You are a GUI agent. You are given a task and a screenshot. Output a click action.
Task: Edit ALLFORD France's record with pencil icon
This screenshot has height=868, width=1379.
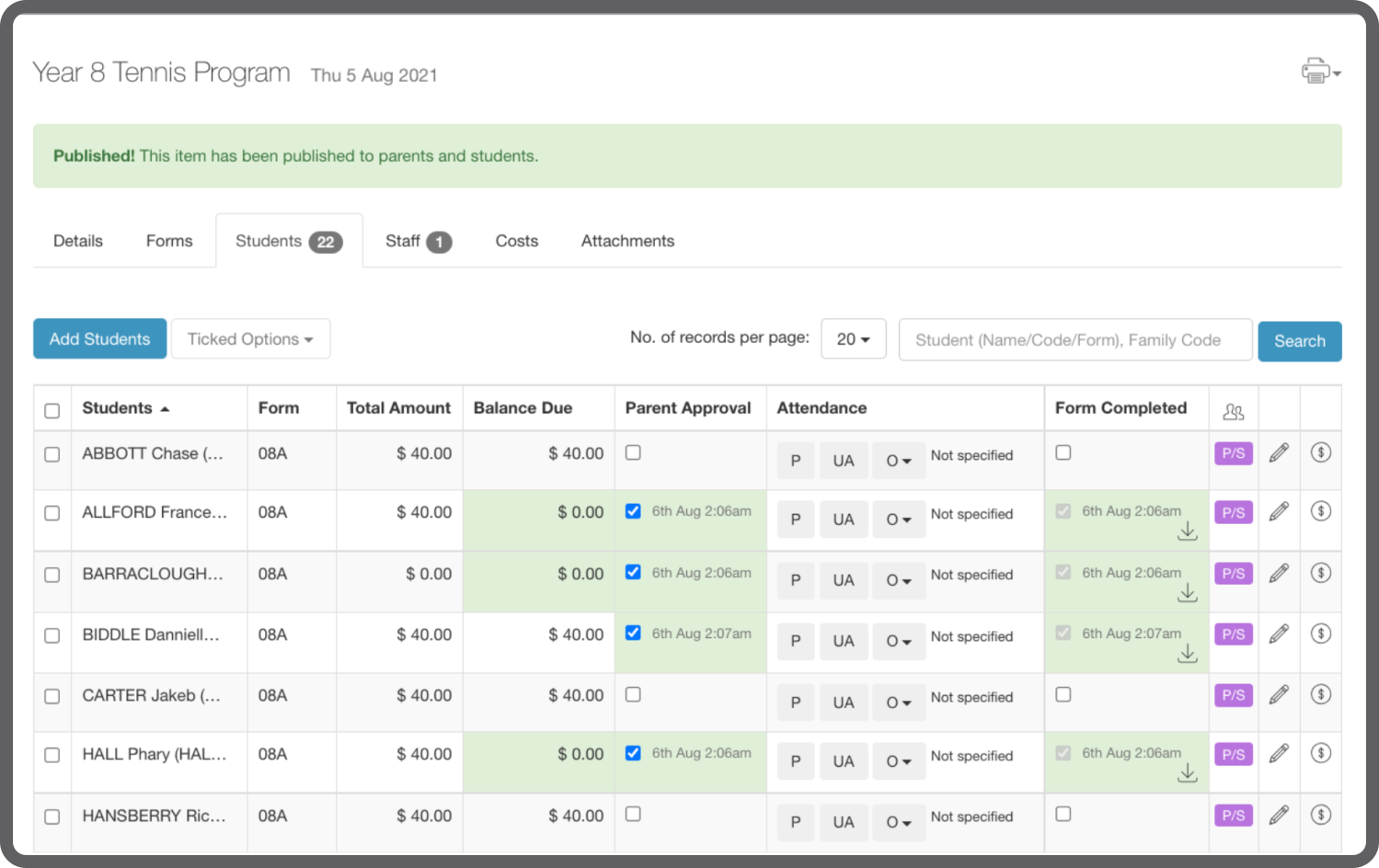pos(1279,511)
